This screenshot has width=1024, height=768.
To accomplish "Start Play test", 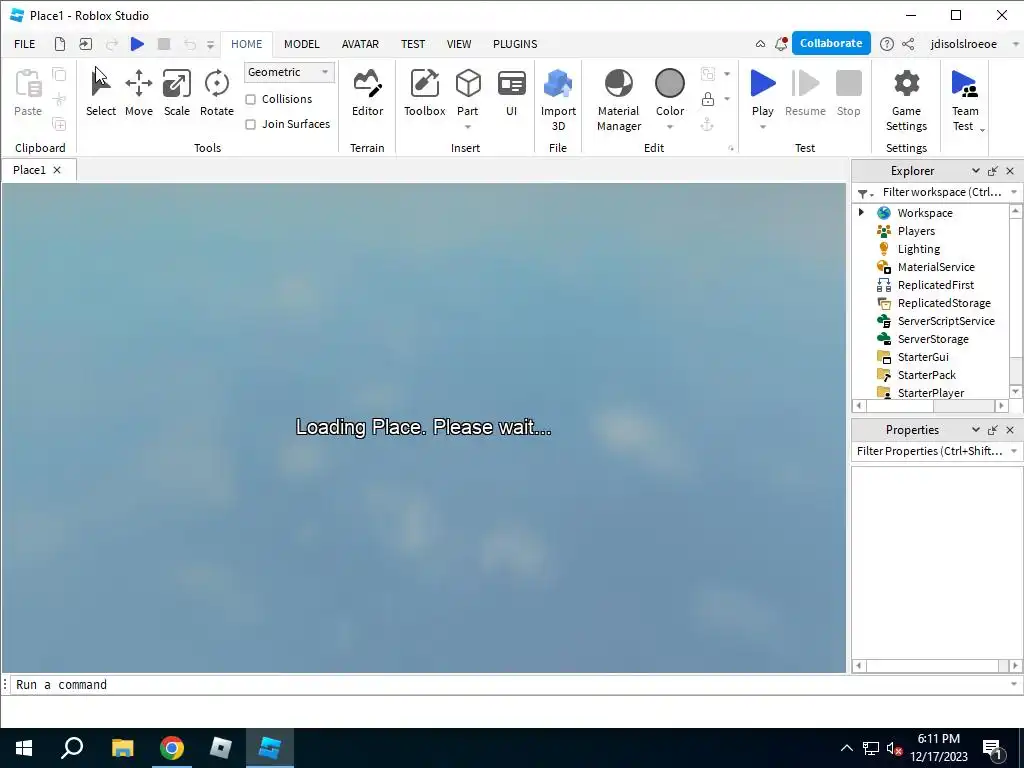I will 762,93.
